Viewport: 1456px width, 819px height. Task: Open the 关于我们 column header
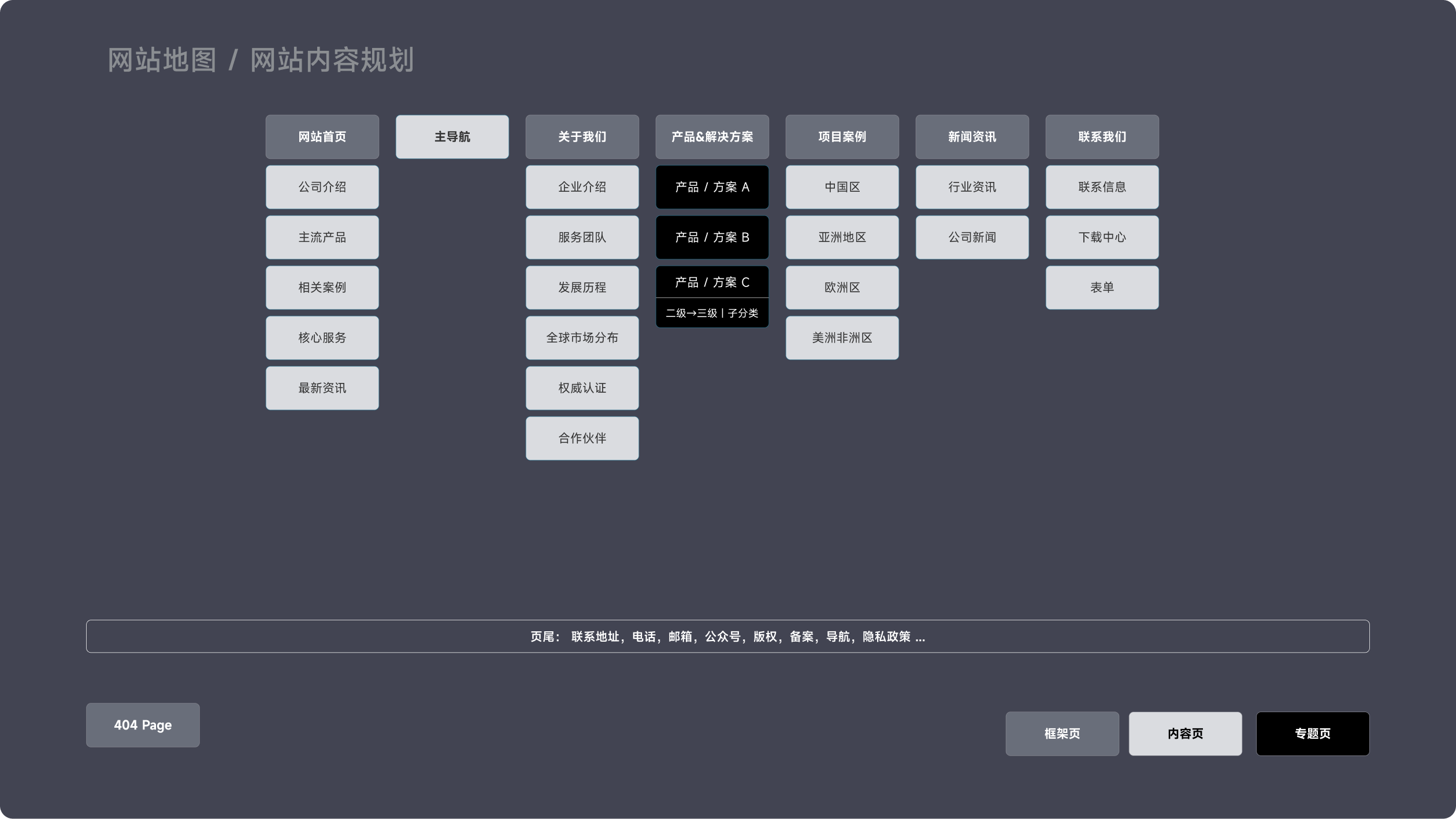click(x=582, y=137)
